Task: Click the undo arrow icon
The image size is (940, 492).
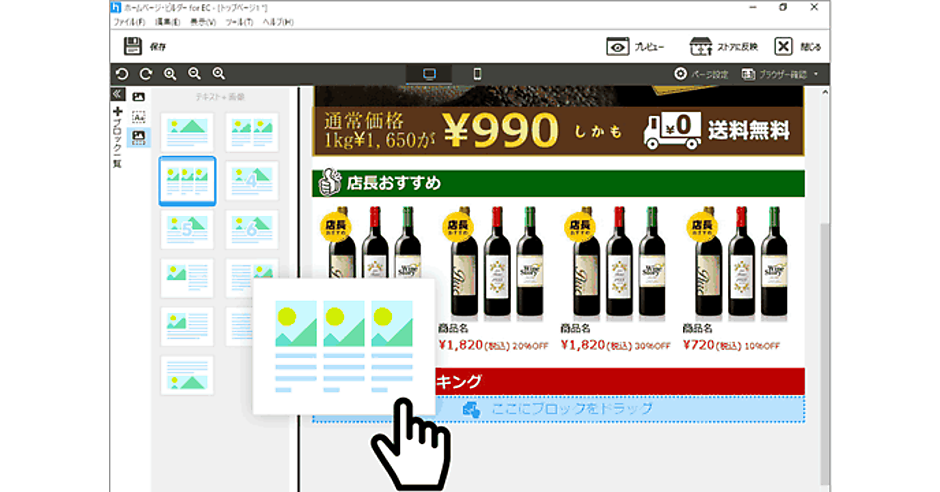Action: click(x=122, y=74)
